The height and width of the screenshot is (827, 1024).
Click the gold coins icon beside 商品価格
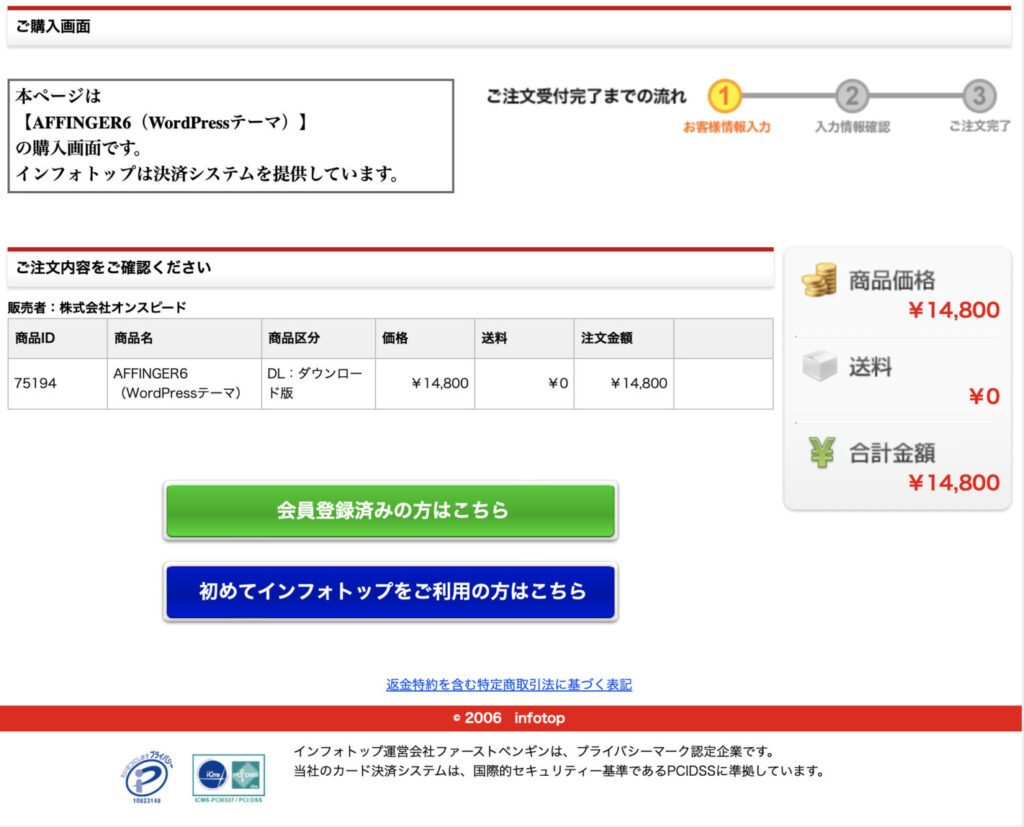tap(820, 280)
